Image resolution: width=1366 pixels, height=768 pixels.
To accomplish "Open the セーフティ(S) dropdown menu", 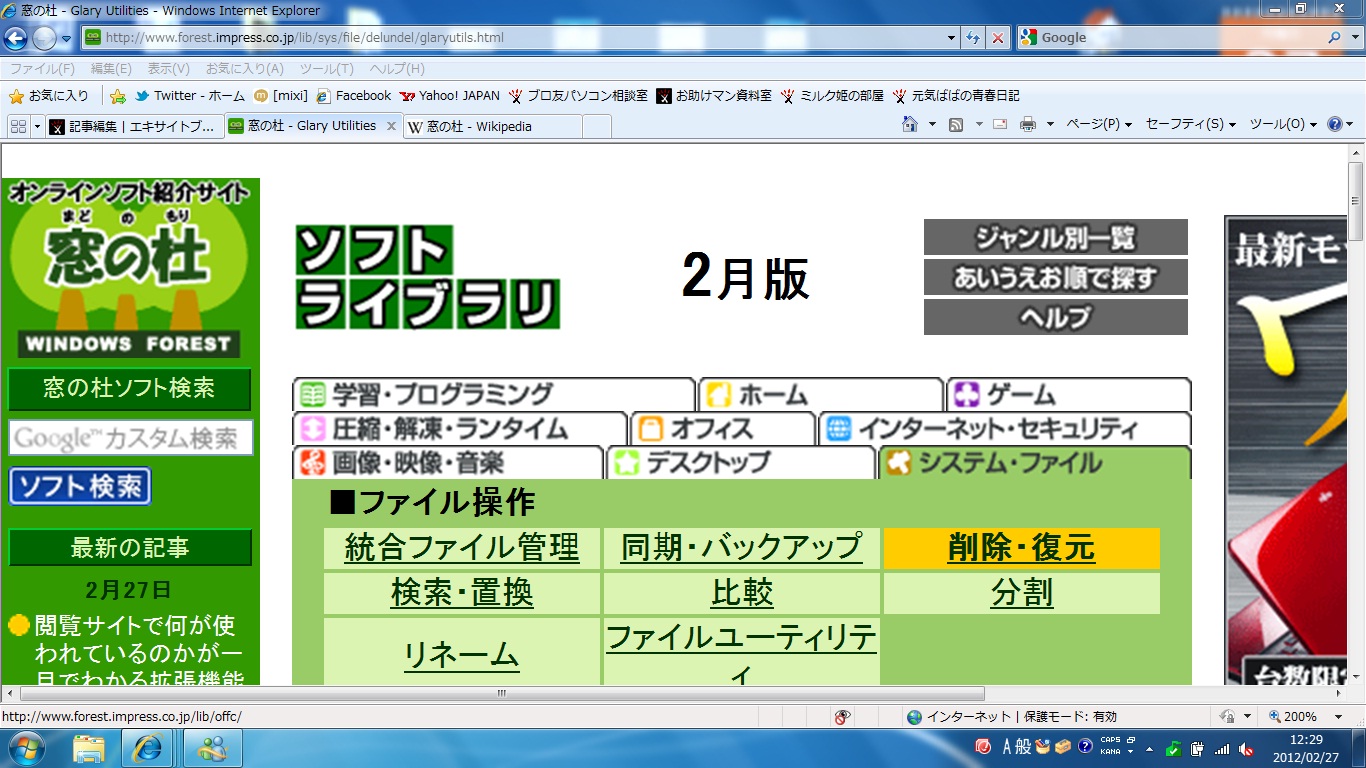I will pos(1191,125).
